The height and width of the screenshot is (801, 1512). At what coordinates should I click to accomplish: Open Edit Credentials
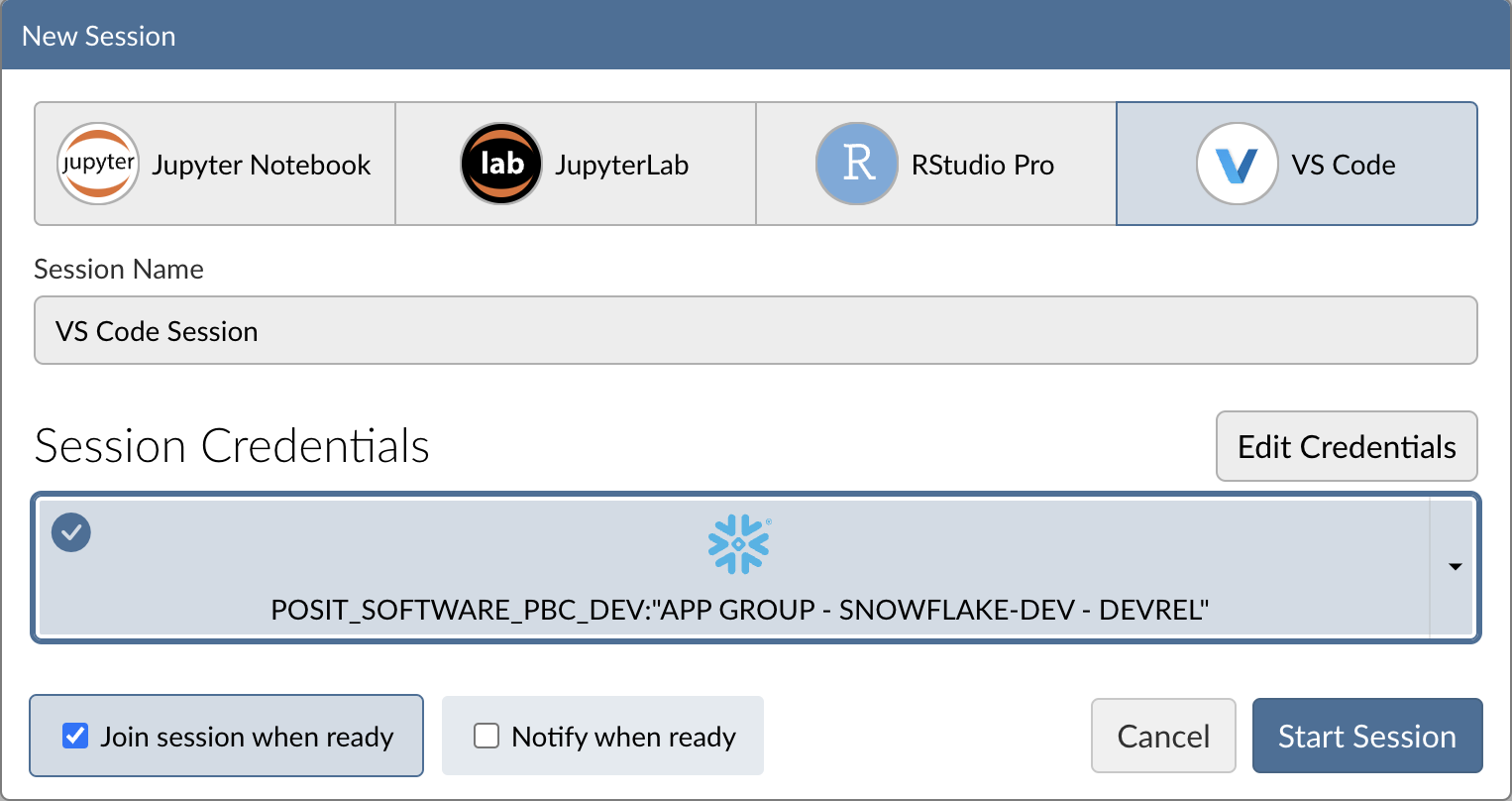coord(1347,446)
